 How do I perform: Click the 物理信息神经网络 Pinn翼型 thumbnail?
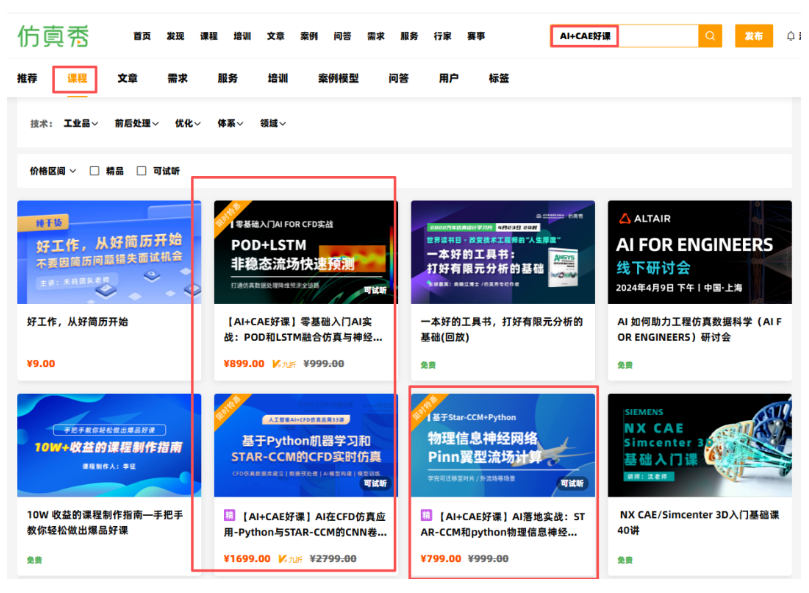click(x=503, y=445)
